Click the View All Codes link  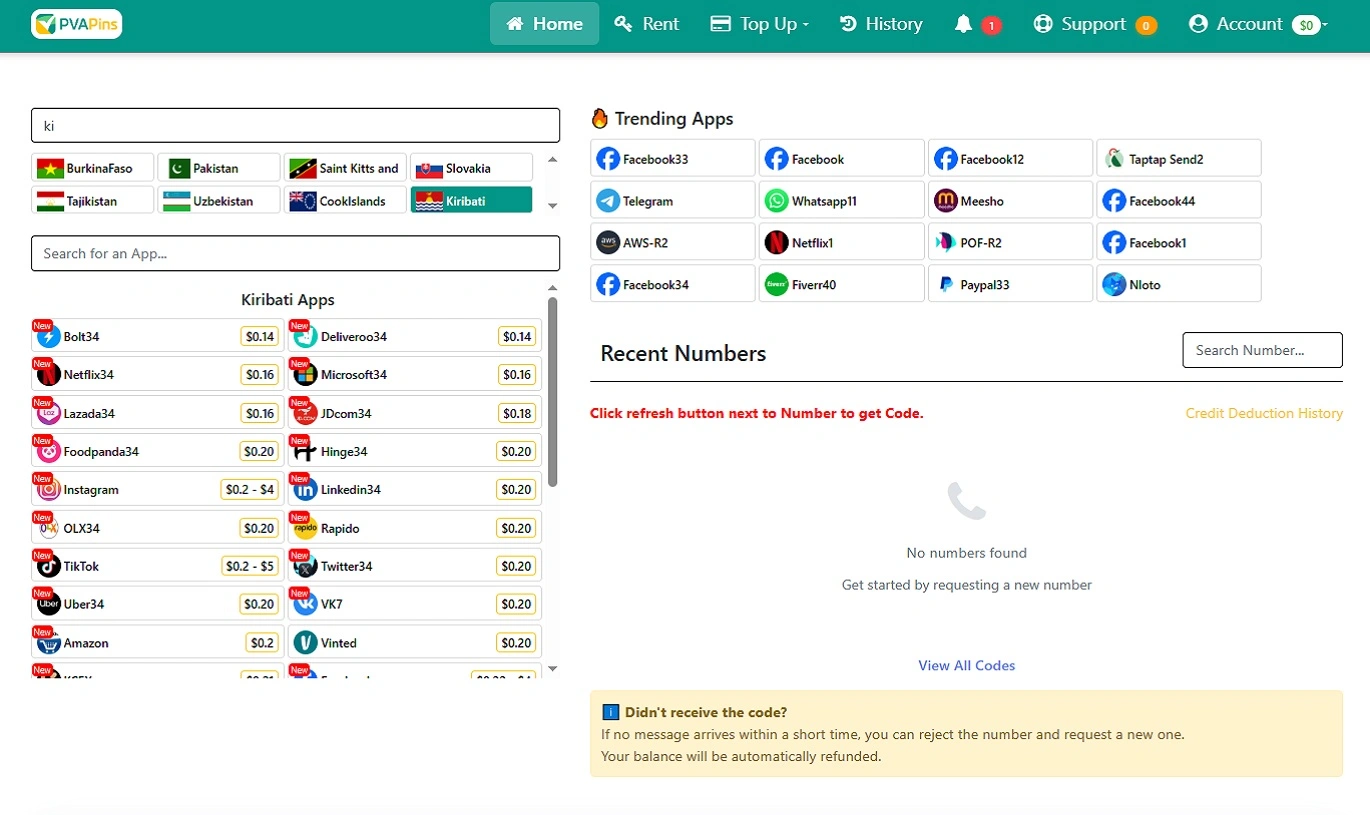coord(967,665)
